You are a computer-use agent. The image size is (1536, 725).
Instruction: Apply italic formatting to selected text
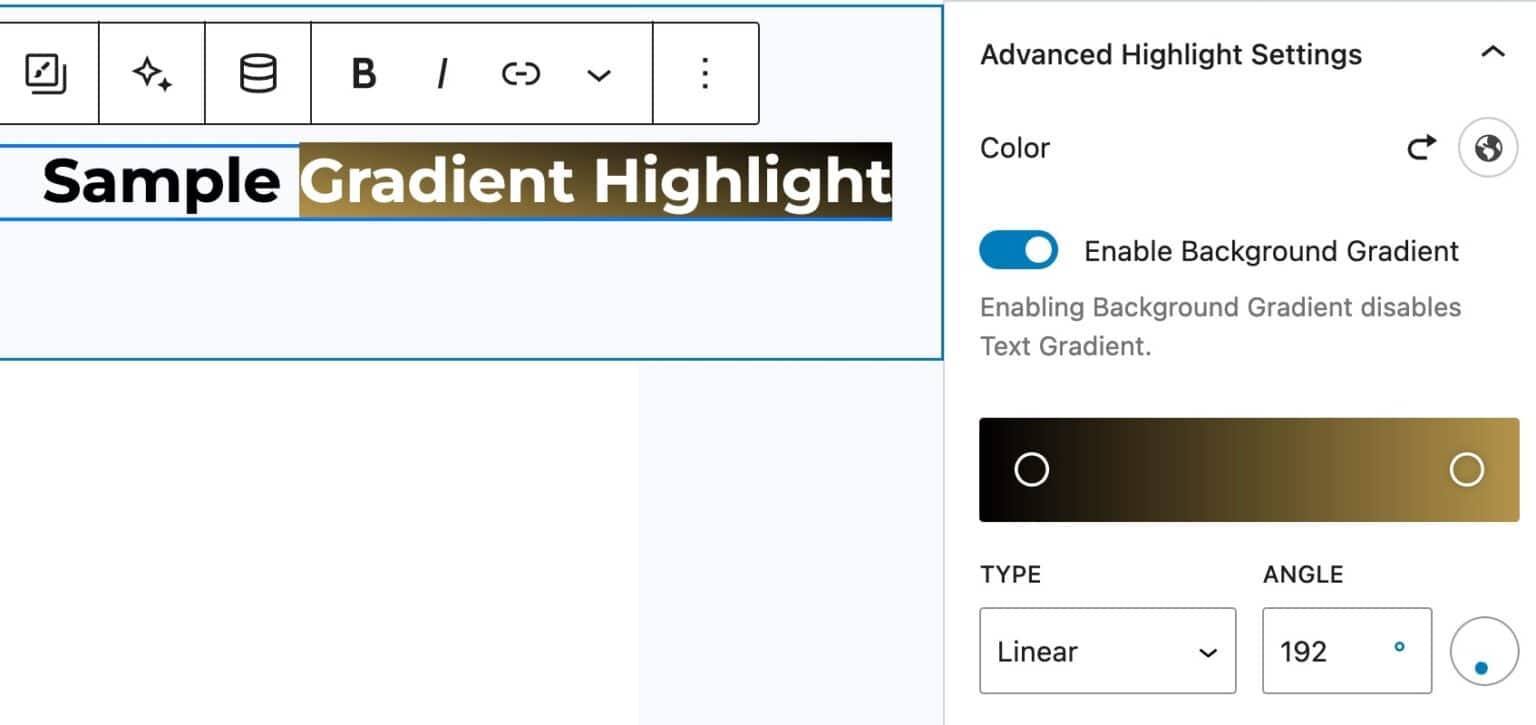click(x=441, y=72)
